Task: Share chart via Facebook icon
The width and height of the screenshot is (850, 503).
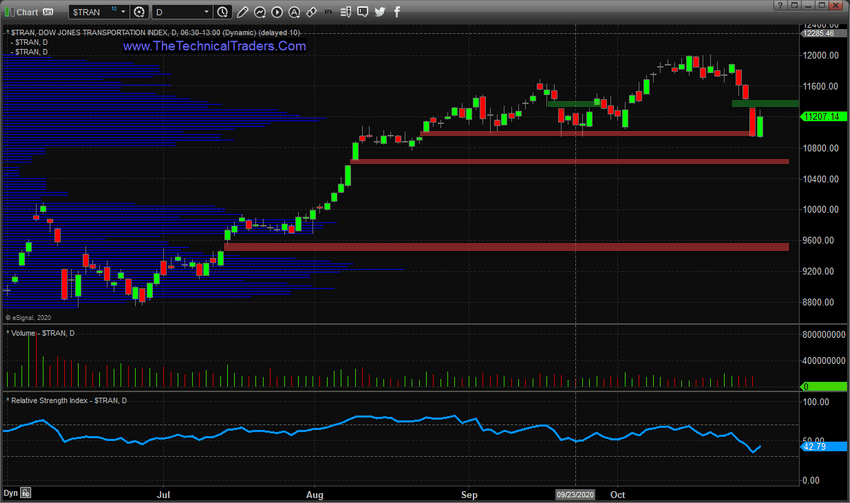Action: point(397,12)
